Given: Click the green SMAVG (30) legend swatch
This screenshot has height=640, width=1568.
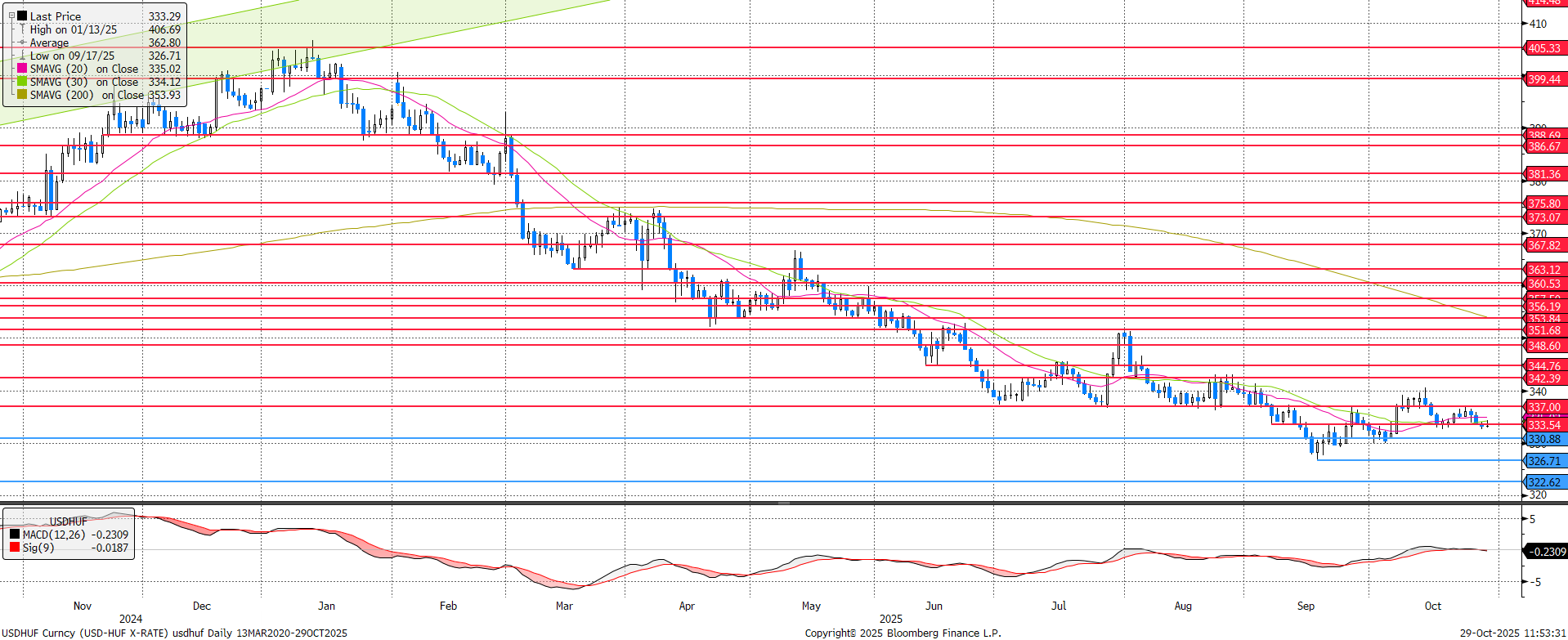Looking at the screenshot, I should pyautogui.click(x=22, y=82).
